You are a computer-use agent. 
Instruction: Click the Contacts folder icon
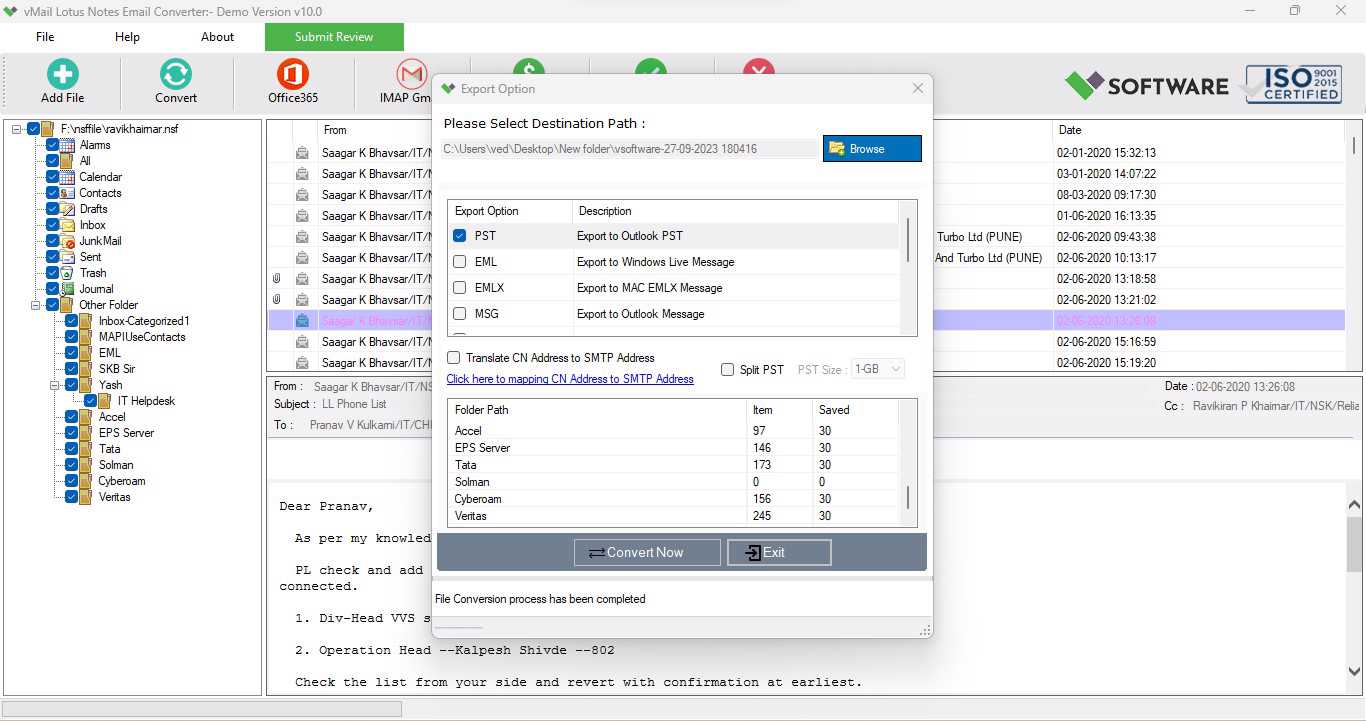point(67,193)
